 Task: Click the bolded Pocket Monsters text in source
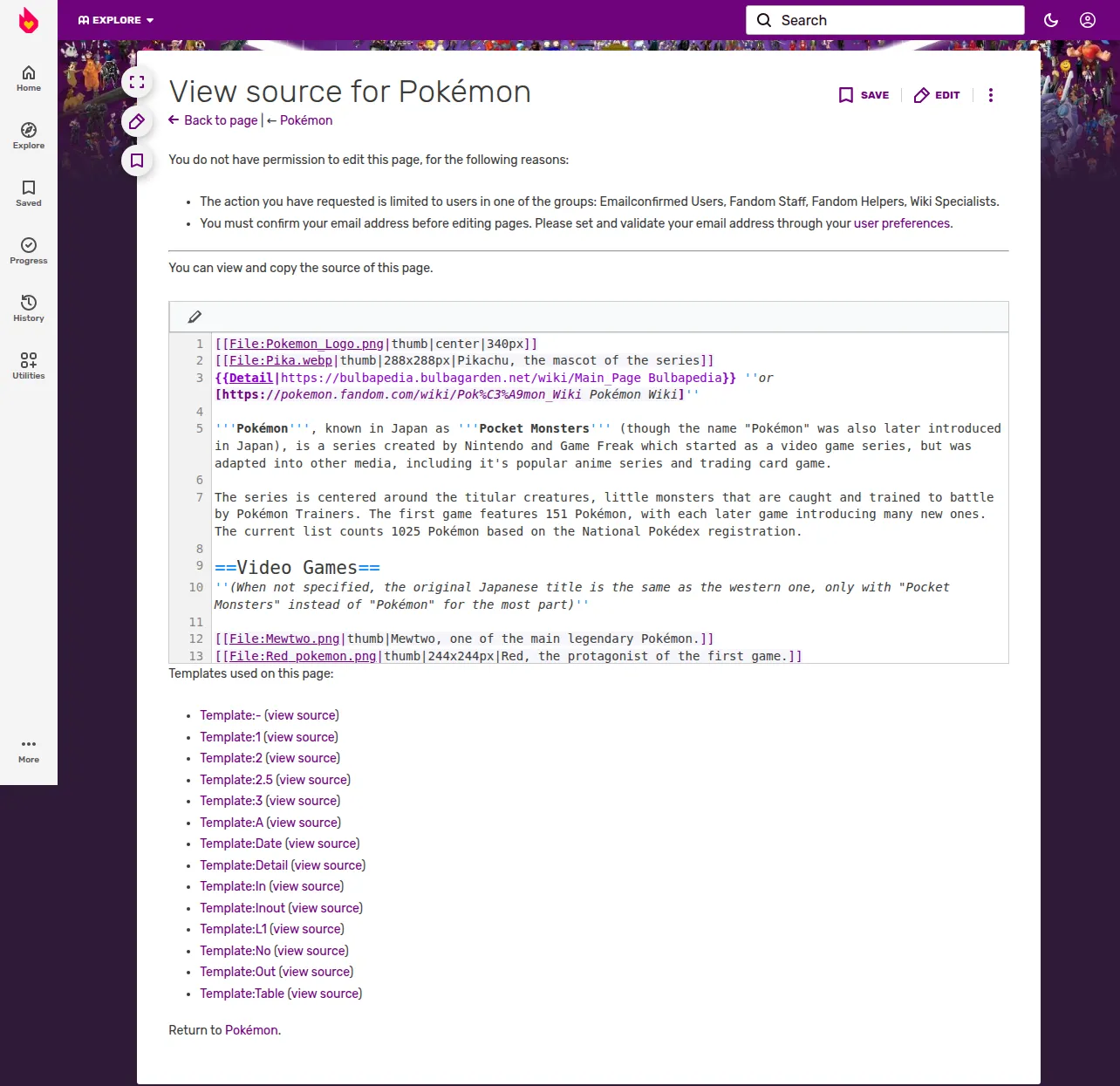[x=534, y=428]
